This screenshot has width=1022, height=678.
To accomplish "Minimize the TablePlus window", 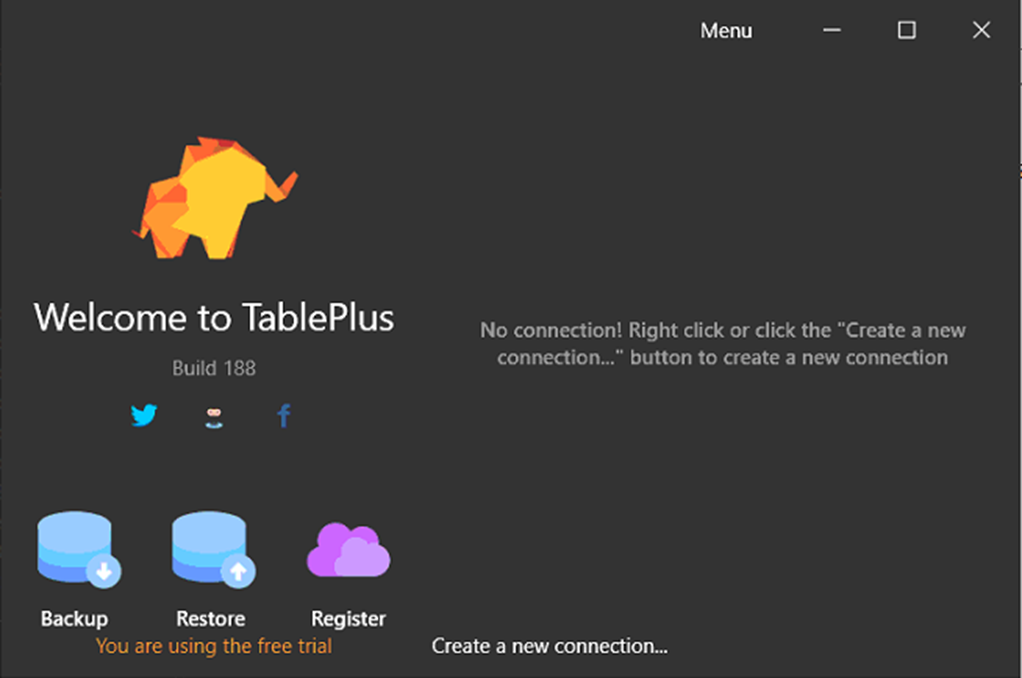I will [x=832, y=31].
